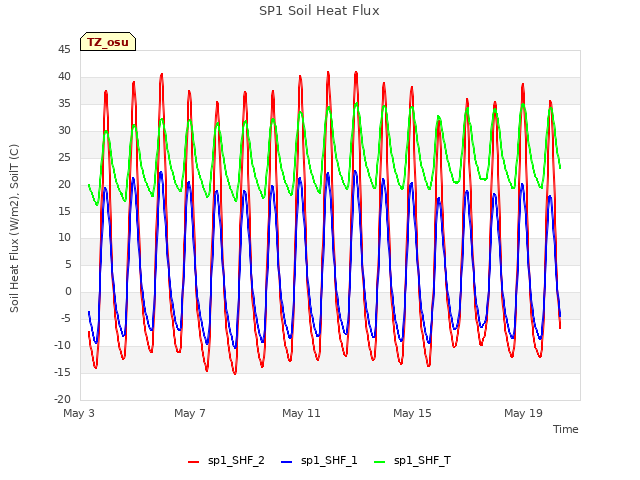The height and width of the screenshot is (480, 640).
Task: Select the sp1_SHF_T legend text
Action: coord(422,461)
